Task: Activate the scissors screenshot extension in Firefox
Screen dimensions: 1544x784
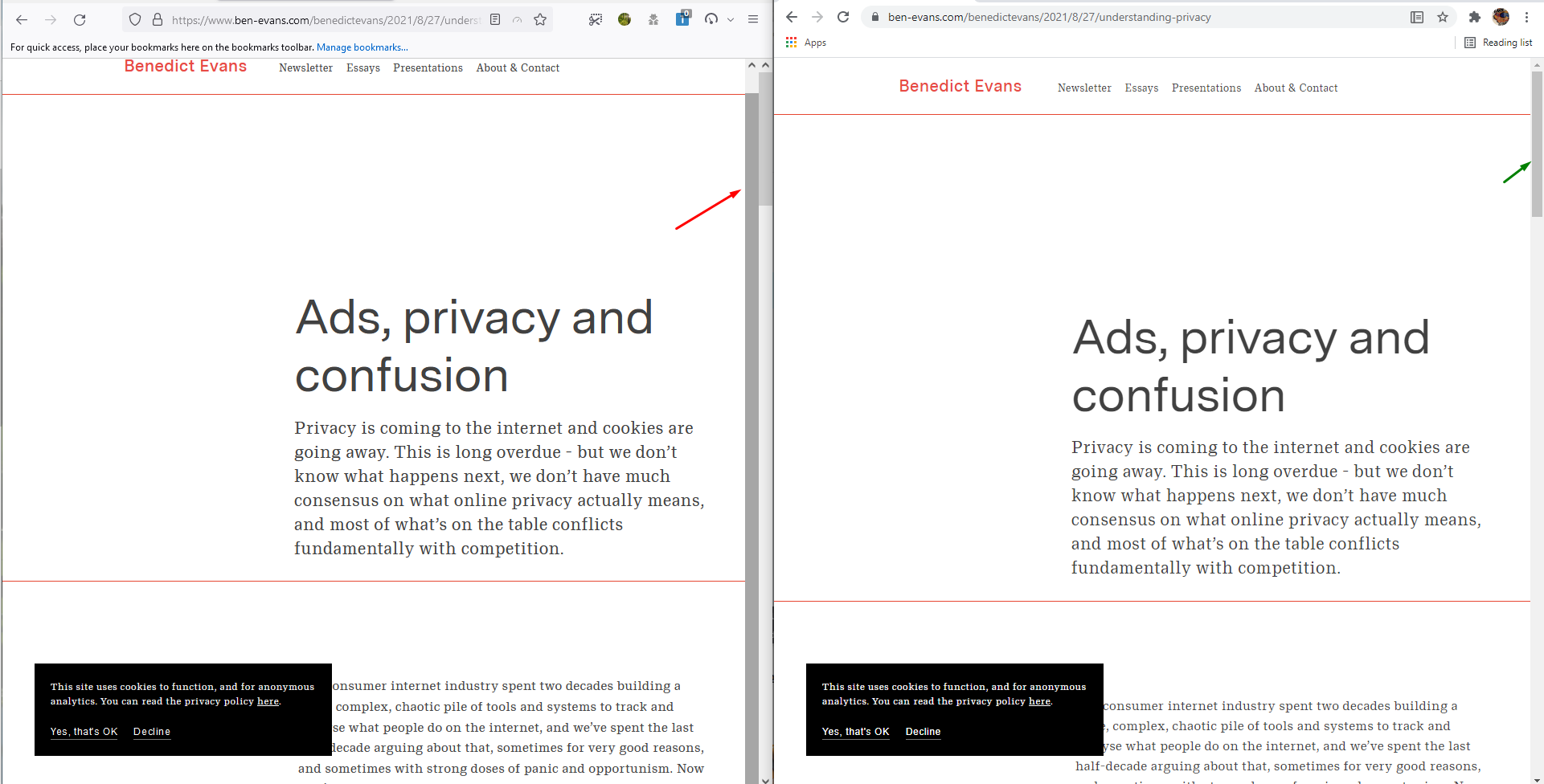Action: 595,19
